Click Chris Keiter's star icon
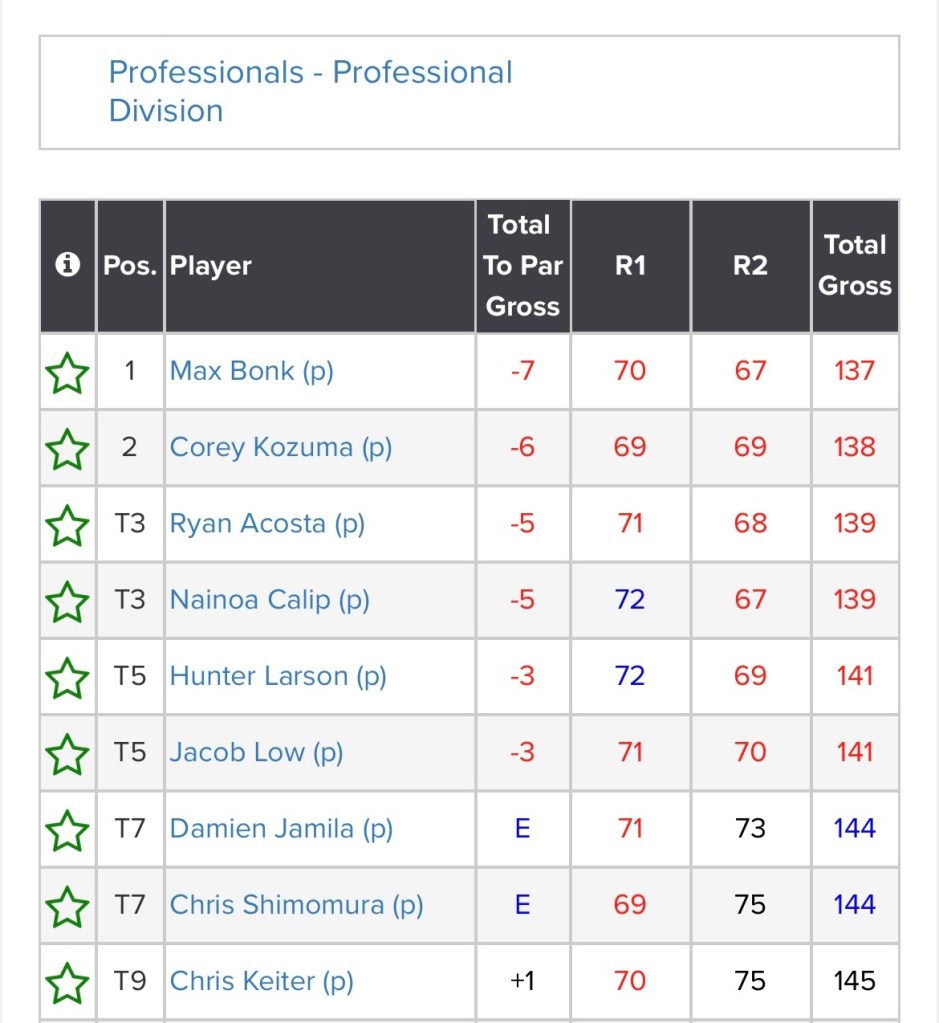 pos(67,982)
